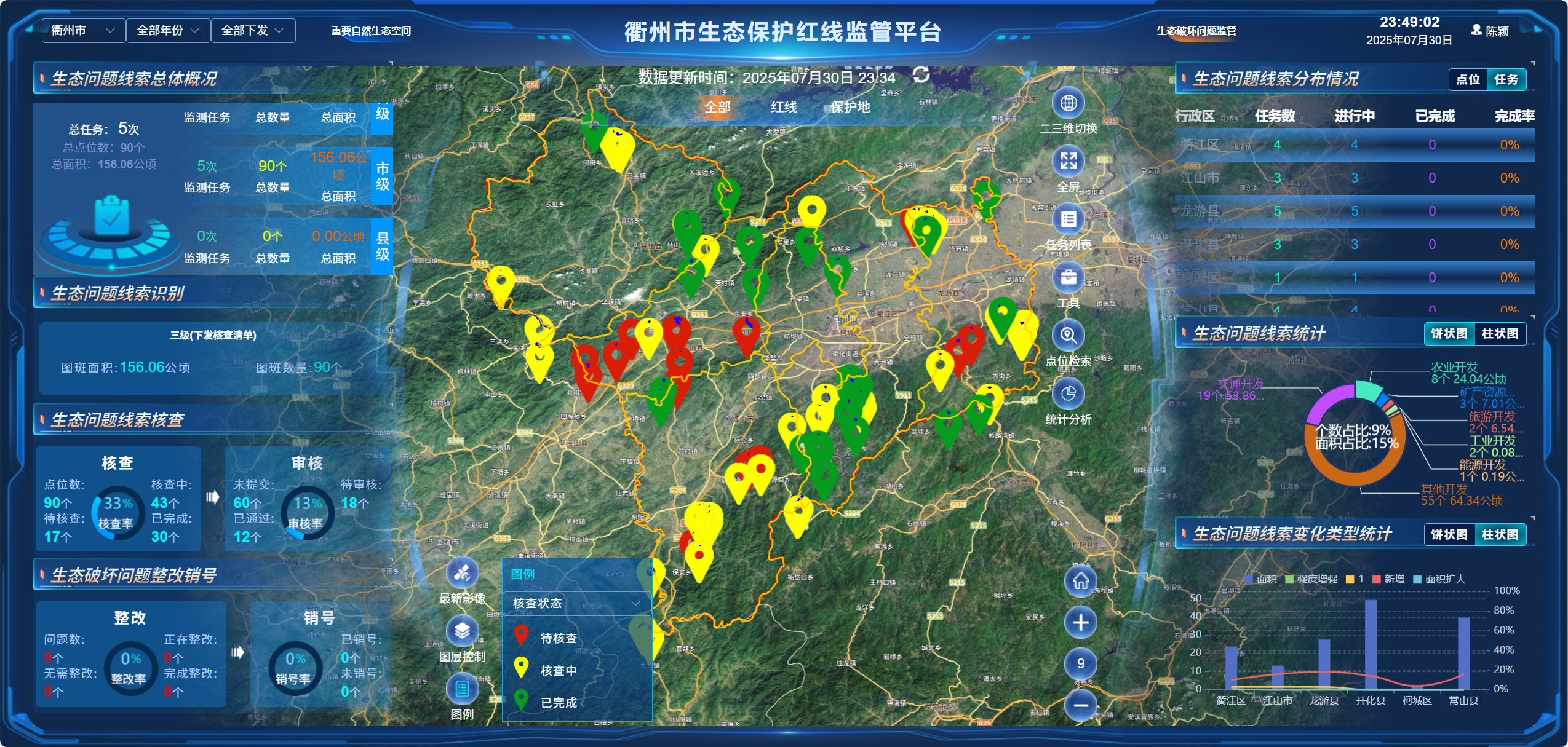Click the 2D/3D switch globe icon
Viewport: 1568px width, 747px height.
(x=1068, y=103)
